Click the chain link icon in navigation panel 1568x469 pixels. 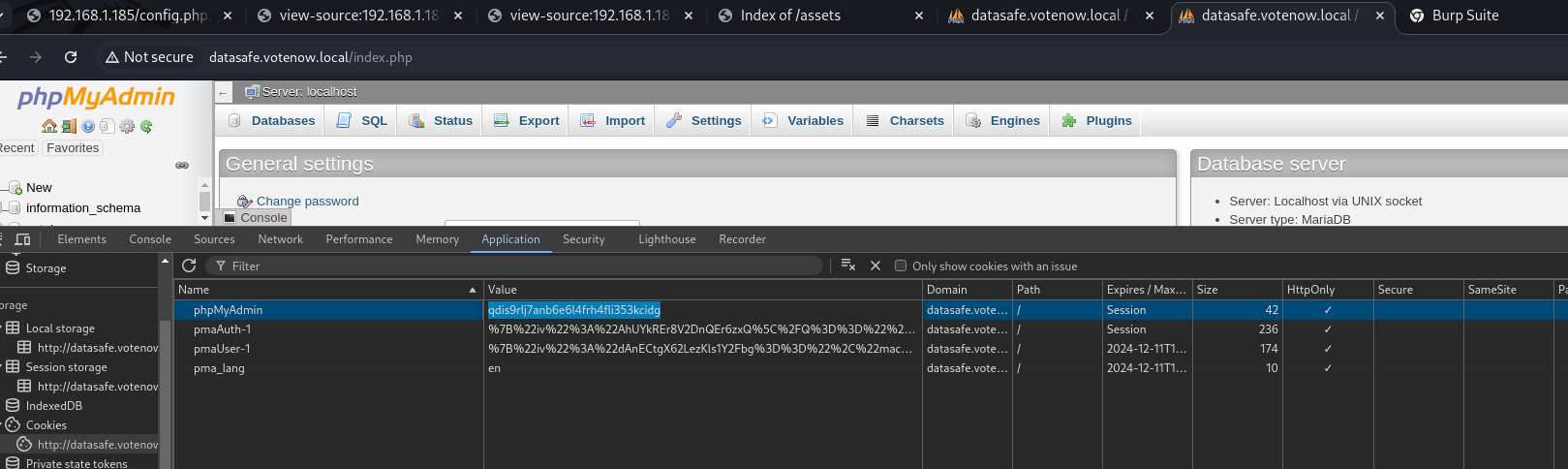coord(181,166)
